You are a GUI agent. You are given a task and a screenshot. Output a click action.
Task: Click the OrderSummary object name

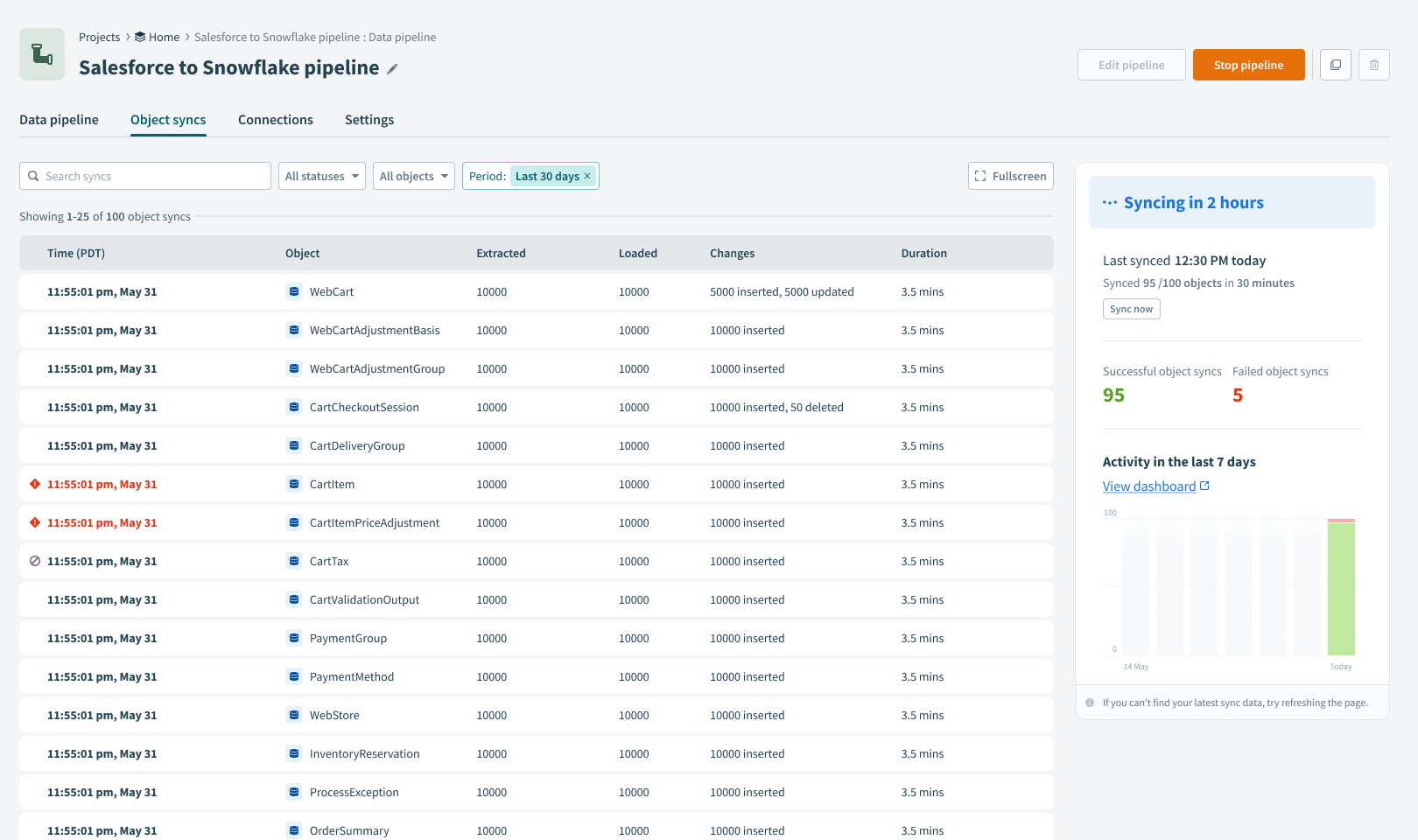coord(349,830)
